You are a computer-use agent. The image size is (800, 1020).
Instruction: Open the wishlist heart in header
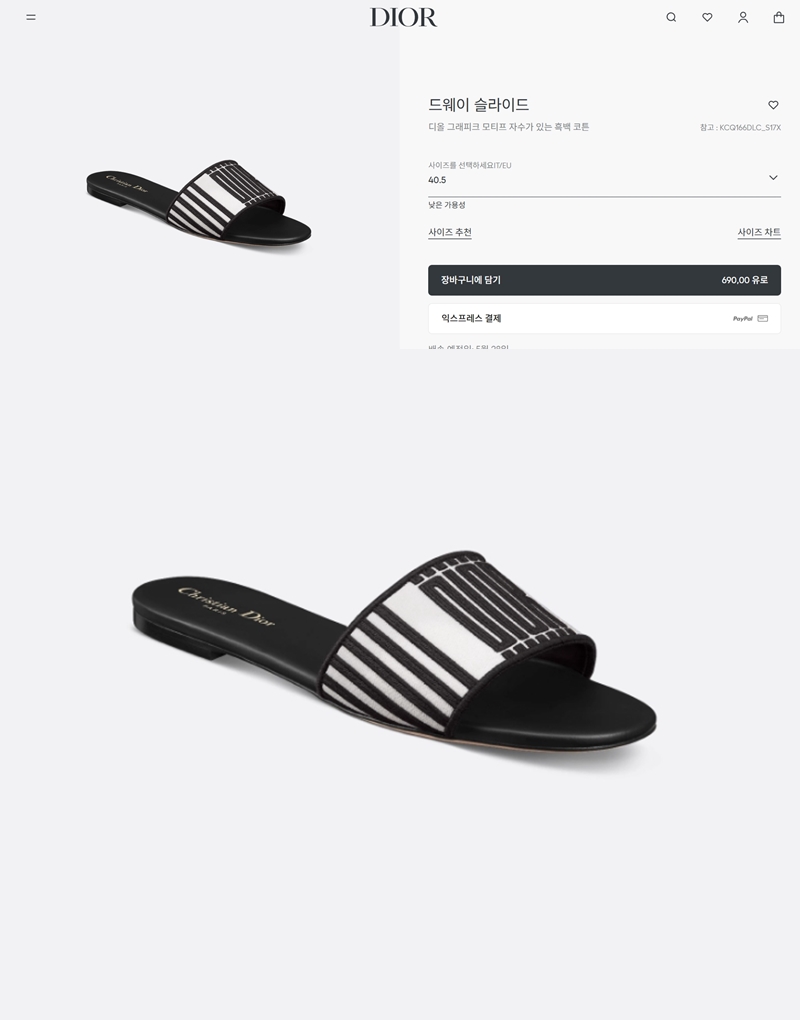[x=707, y=18]
